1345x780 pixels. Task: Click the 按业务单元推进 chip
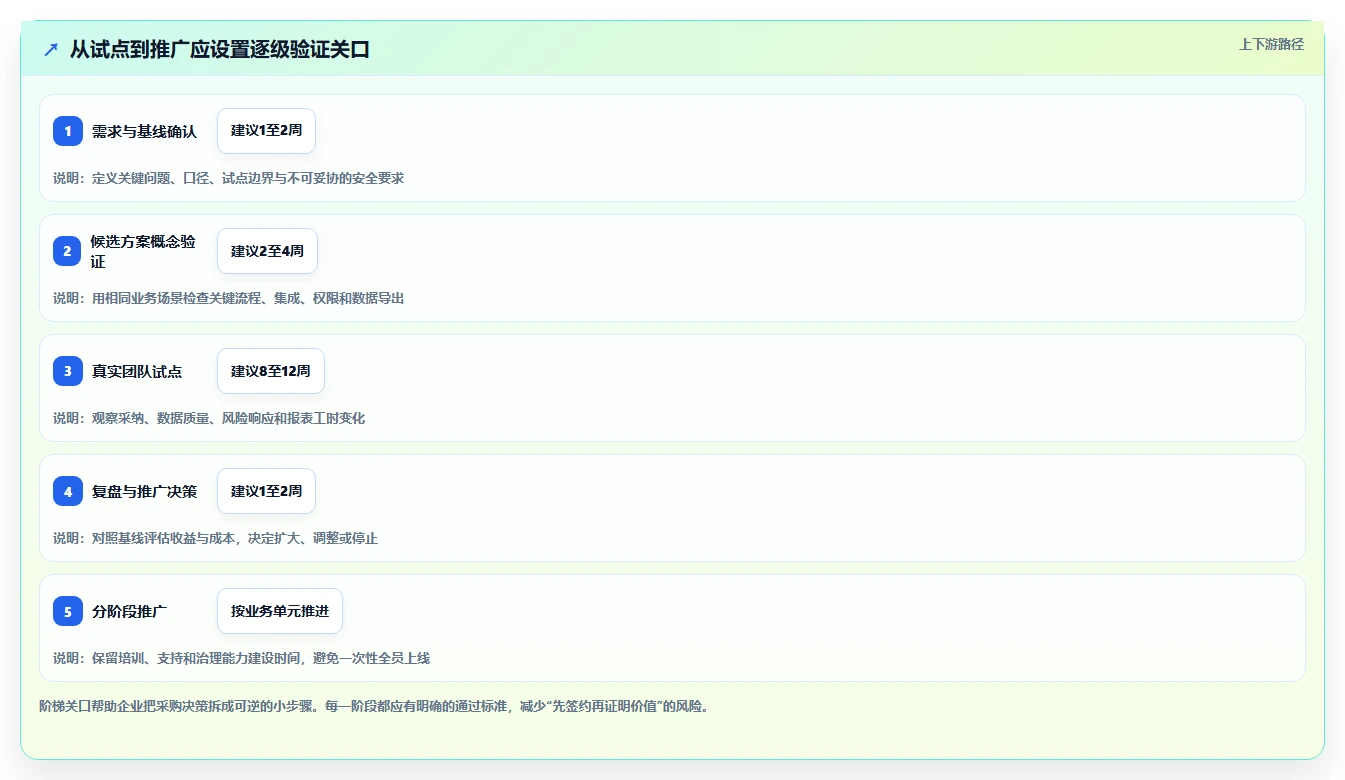tap(280, 611)
